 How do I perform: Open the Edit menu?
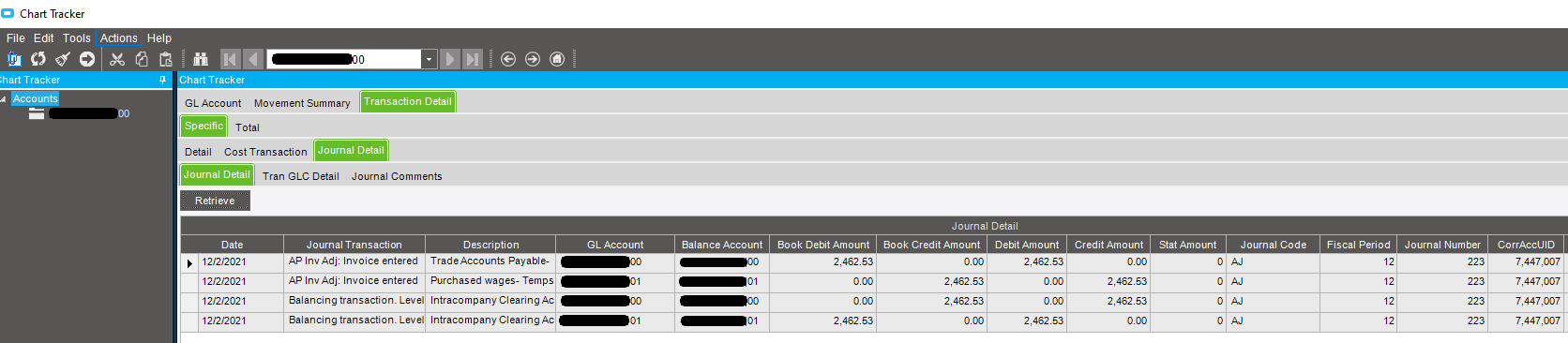(44, 38)
